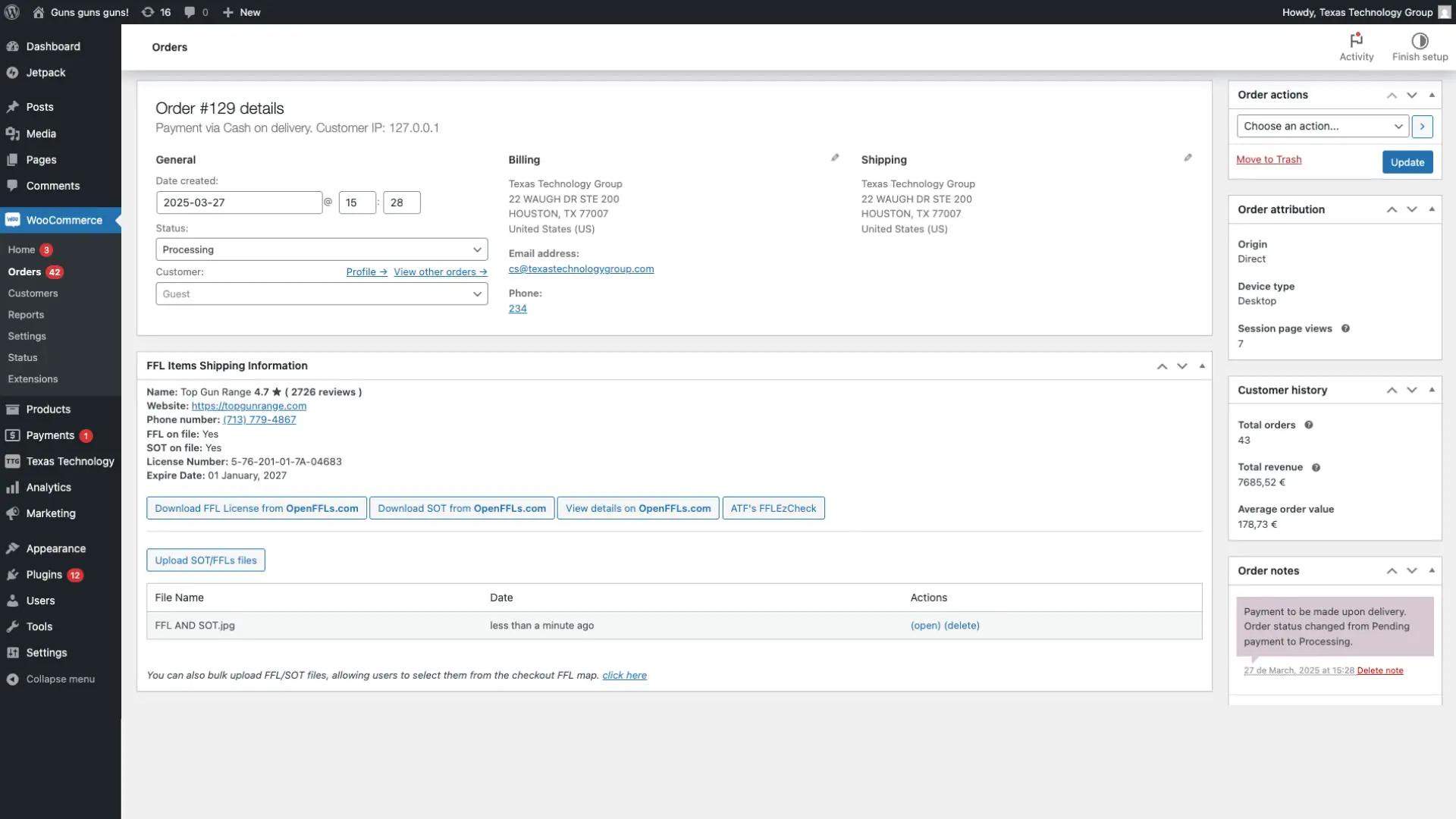Move Customer history panel up
The height and width of the screenshot is (819, 1456).
point(1392,390)
